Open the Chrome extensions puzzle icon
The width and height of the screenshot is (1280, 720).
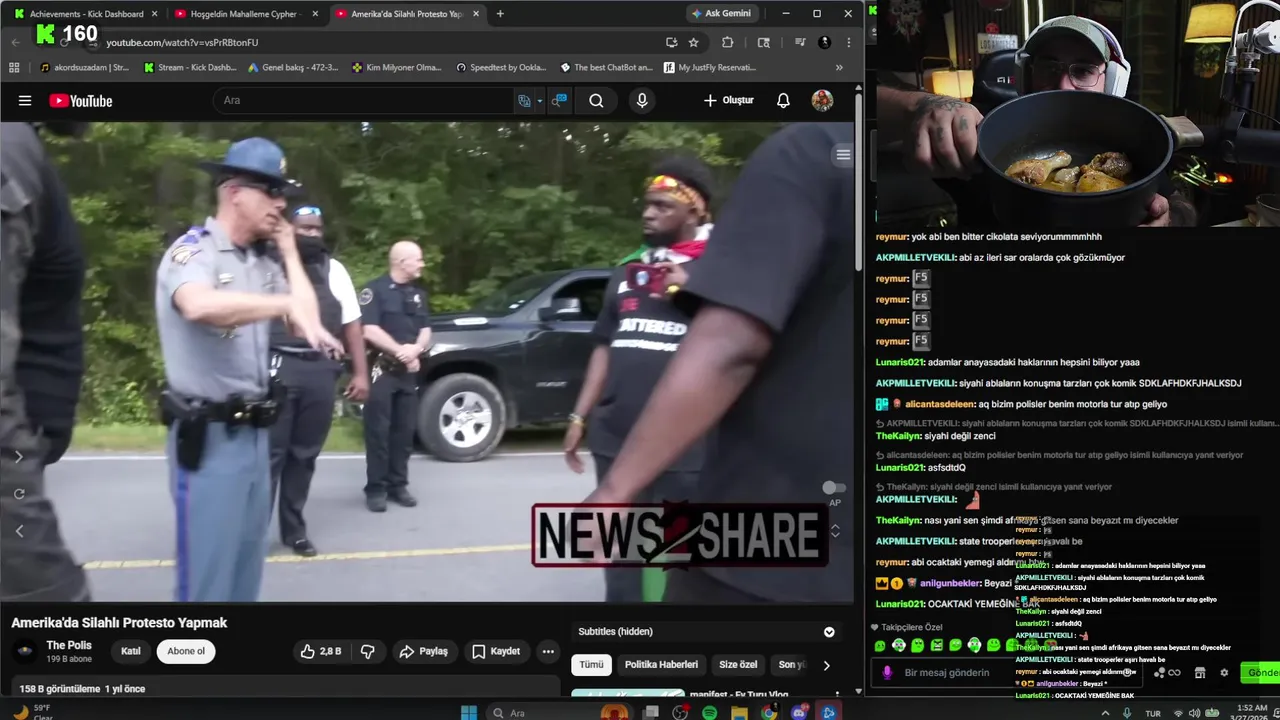727,42
